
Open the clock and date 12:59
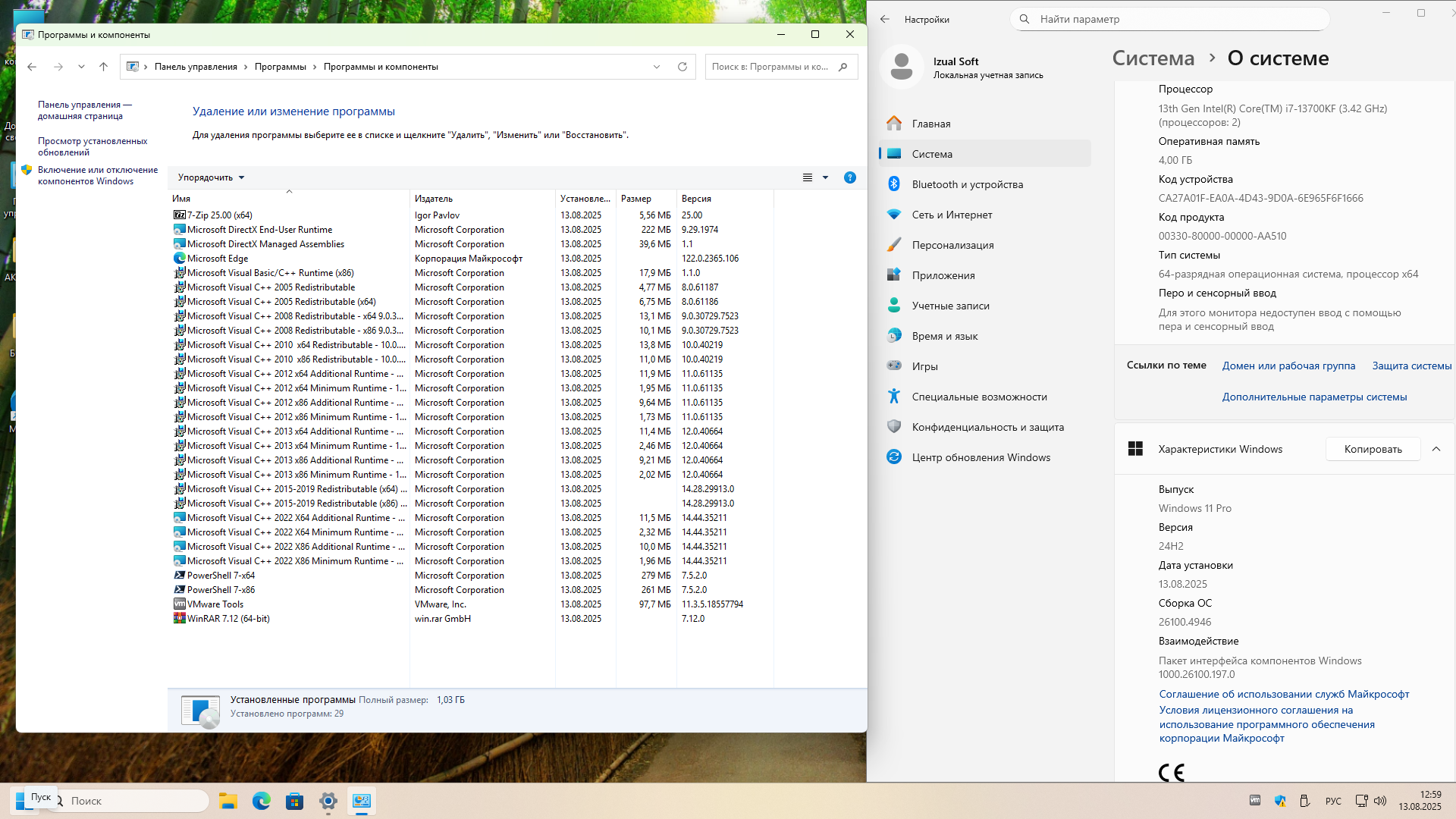[x=1420, y=801]
